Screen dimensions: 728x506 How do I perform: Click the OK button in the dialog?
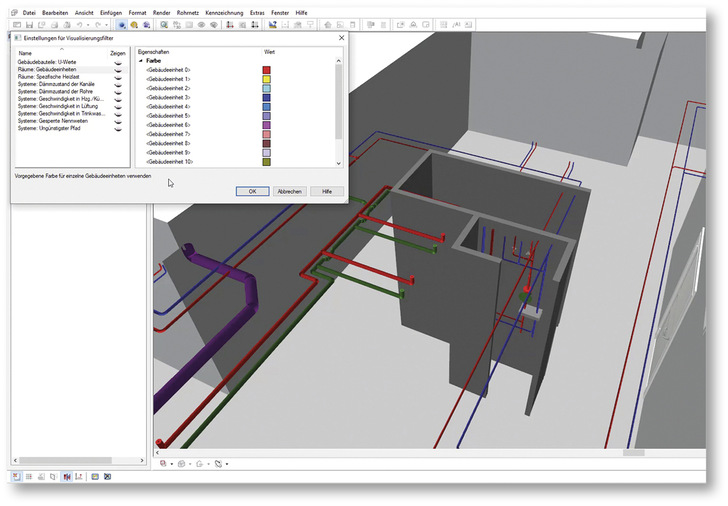pyautogui.click(x=252, y=190)
